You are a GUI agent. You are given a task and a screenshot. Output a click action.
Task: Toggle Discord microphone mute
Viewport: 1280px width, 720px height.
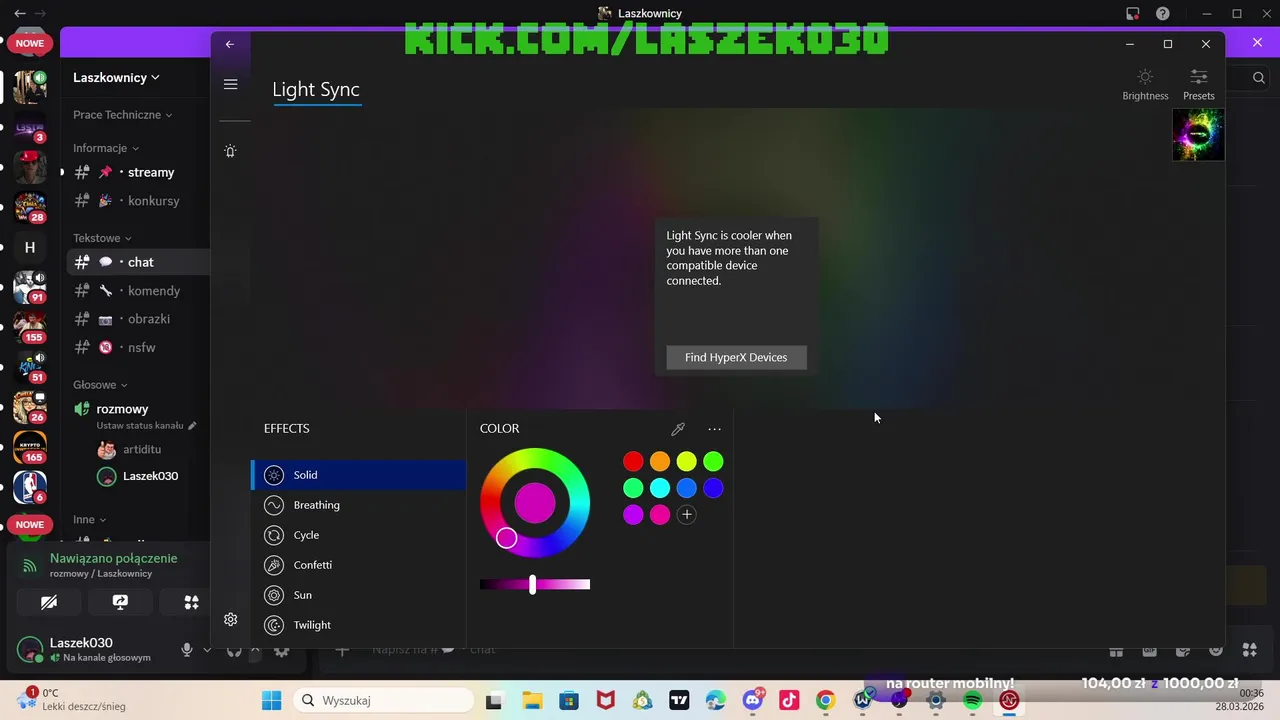186,650
